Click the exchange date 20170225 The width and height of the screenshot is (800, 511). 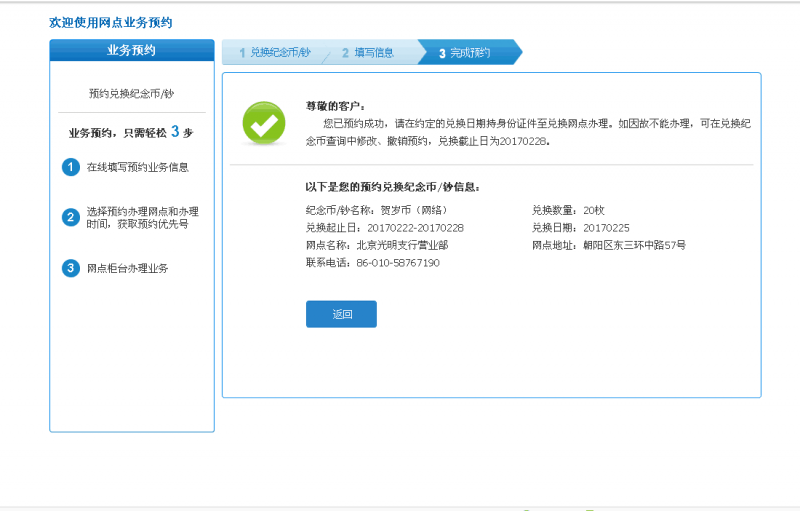607,227
